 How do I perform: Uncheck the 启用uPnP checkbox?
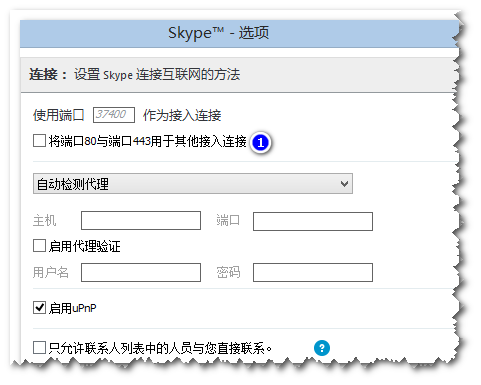[x=39, y=307]
